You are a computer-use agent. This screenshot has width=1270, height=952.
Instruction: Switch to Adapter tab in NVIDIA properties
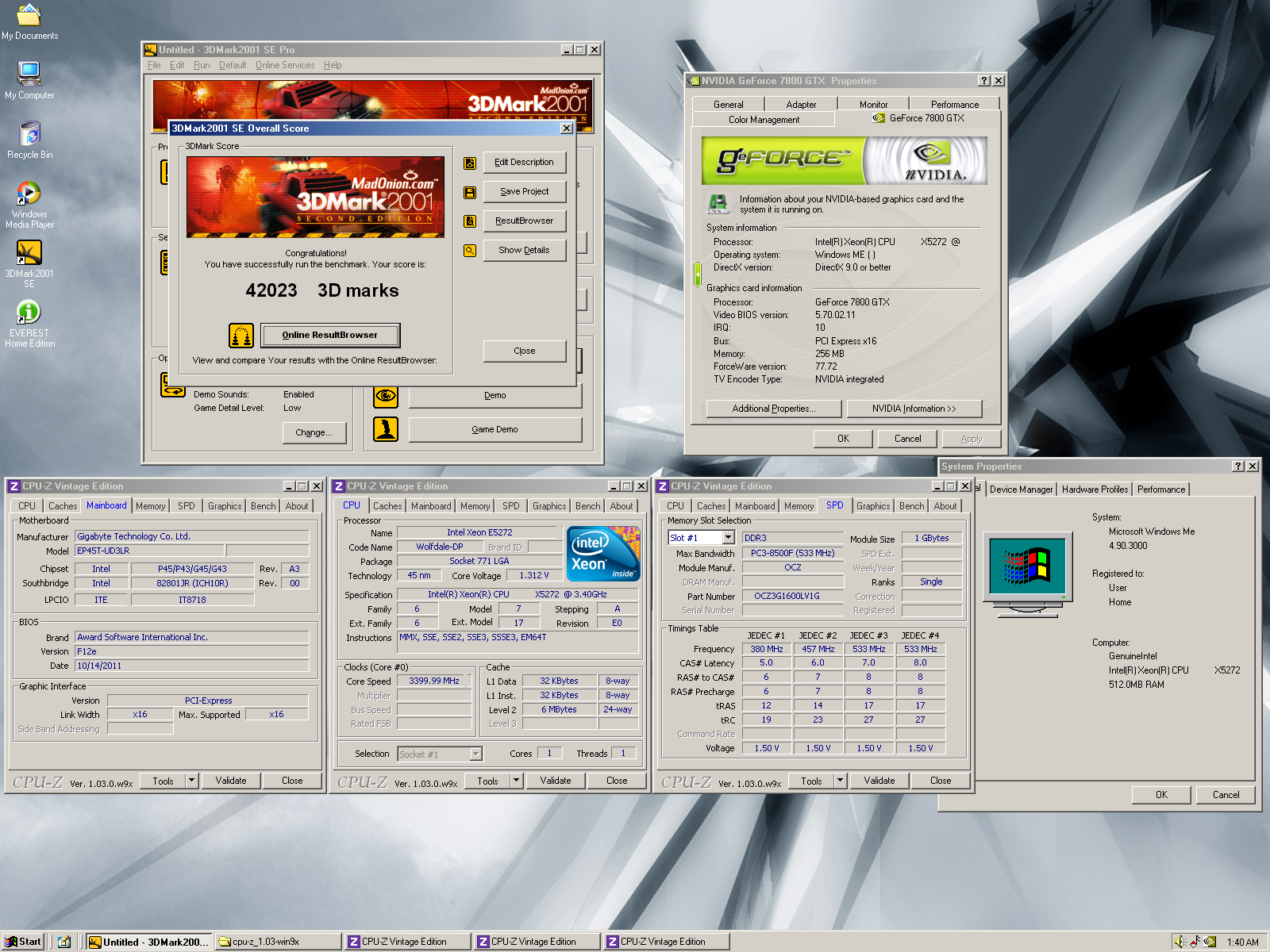coord(801,105)
